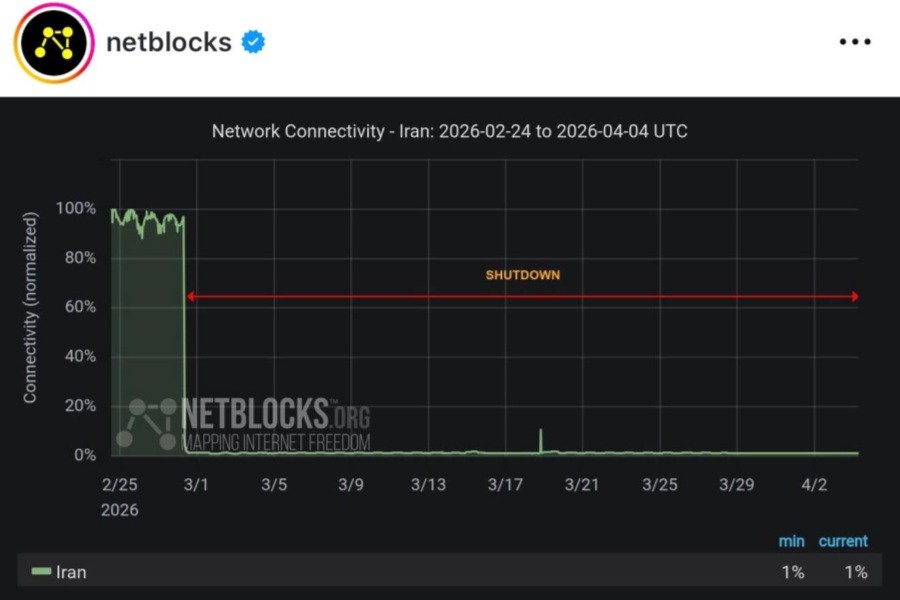Sort legend by current column
900x600 pixels.
[x=843, y=541]
